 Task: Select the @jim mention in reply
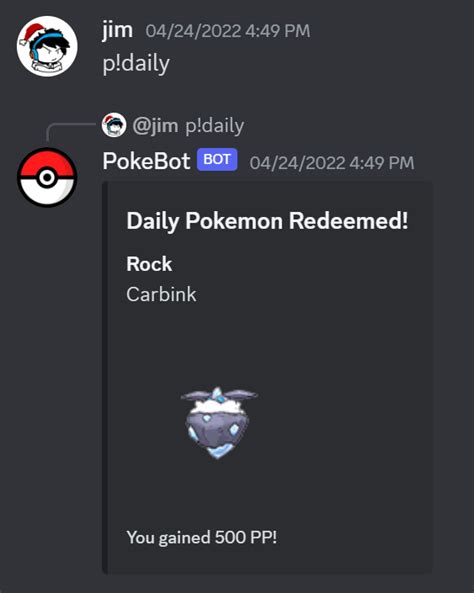[x=155, y=126]
